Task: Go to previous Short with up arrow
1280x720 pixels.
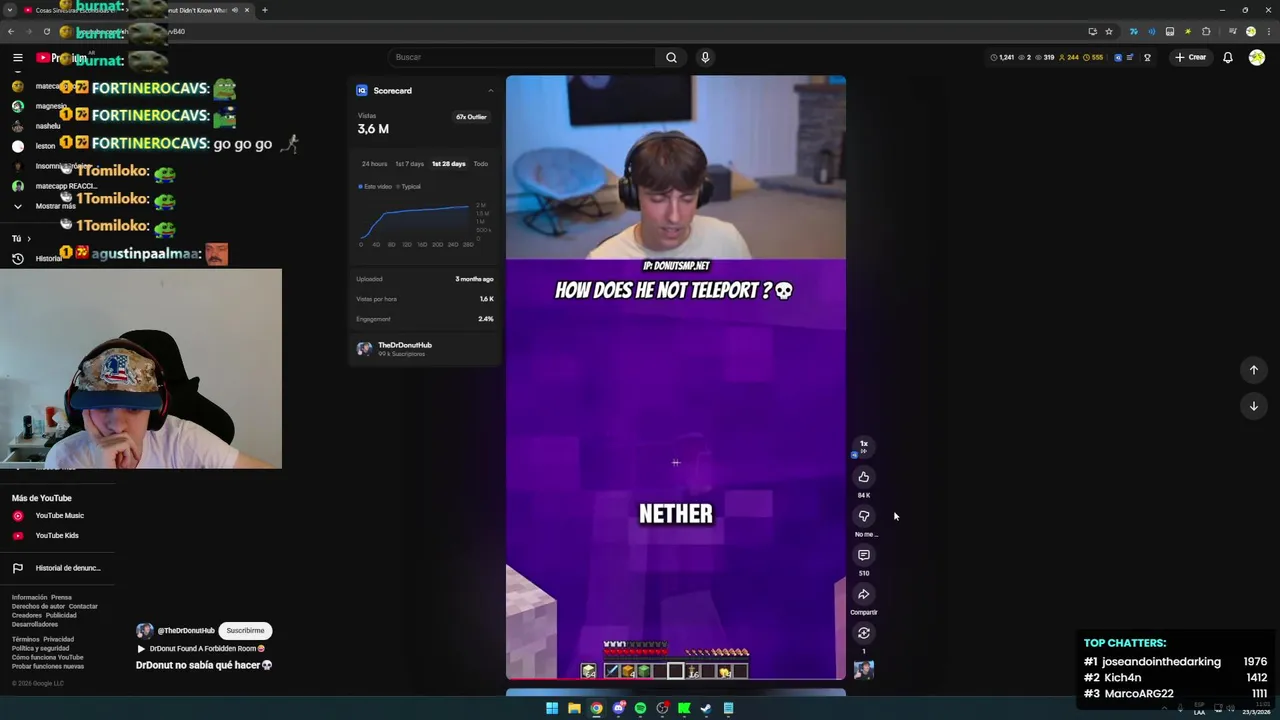Action: click(1253, 370)
